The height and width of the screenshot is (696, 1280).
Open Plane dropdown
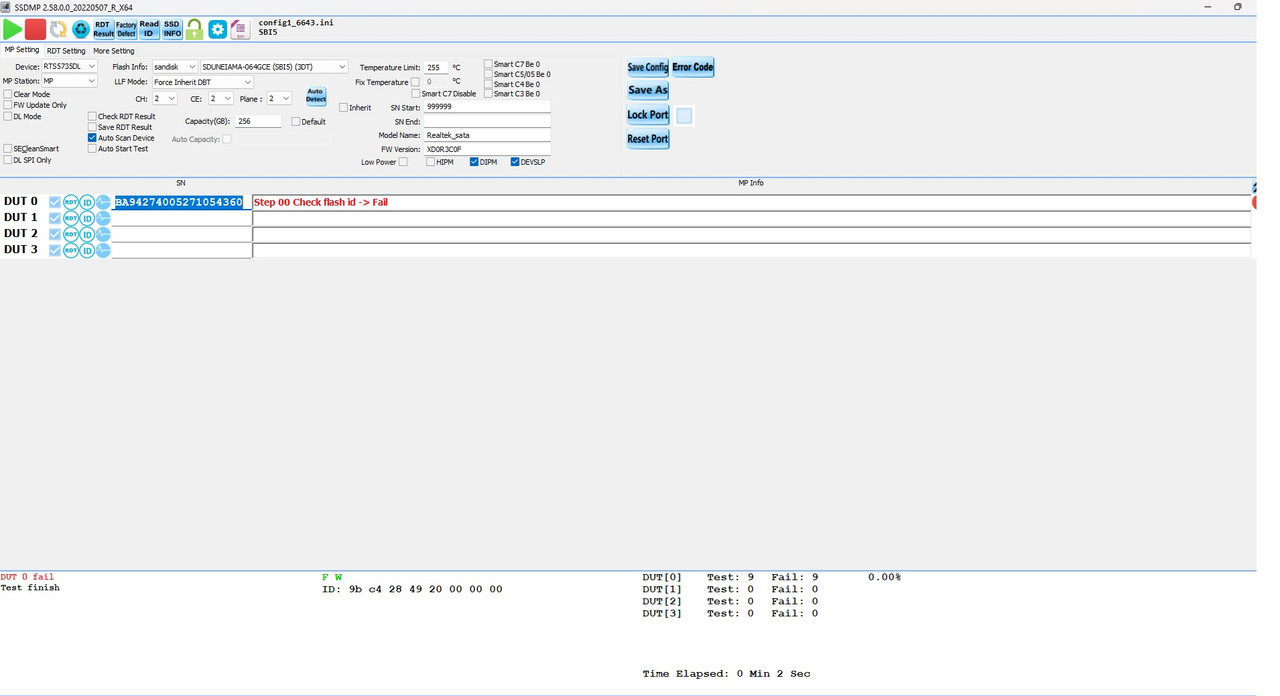click(x=279, y=99)
